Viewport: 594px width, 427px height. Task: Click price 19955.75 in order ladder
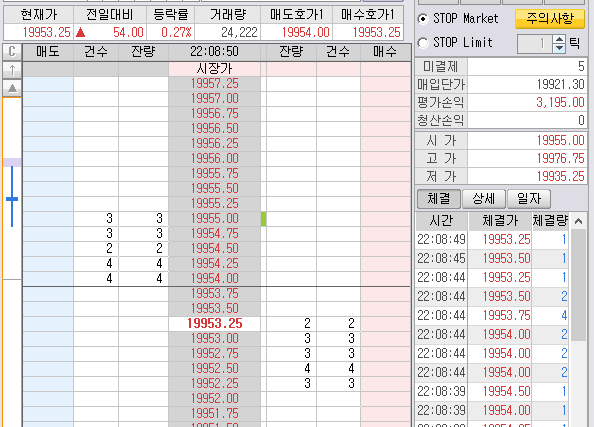click(214, 174)
